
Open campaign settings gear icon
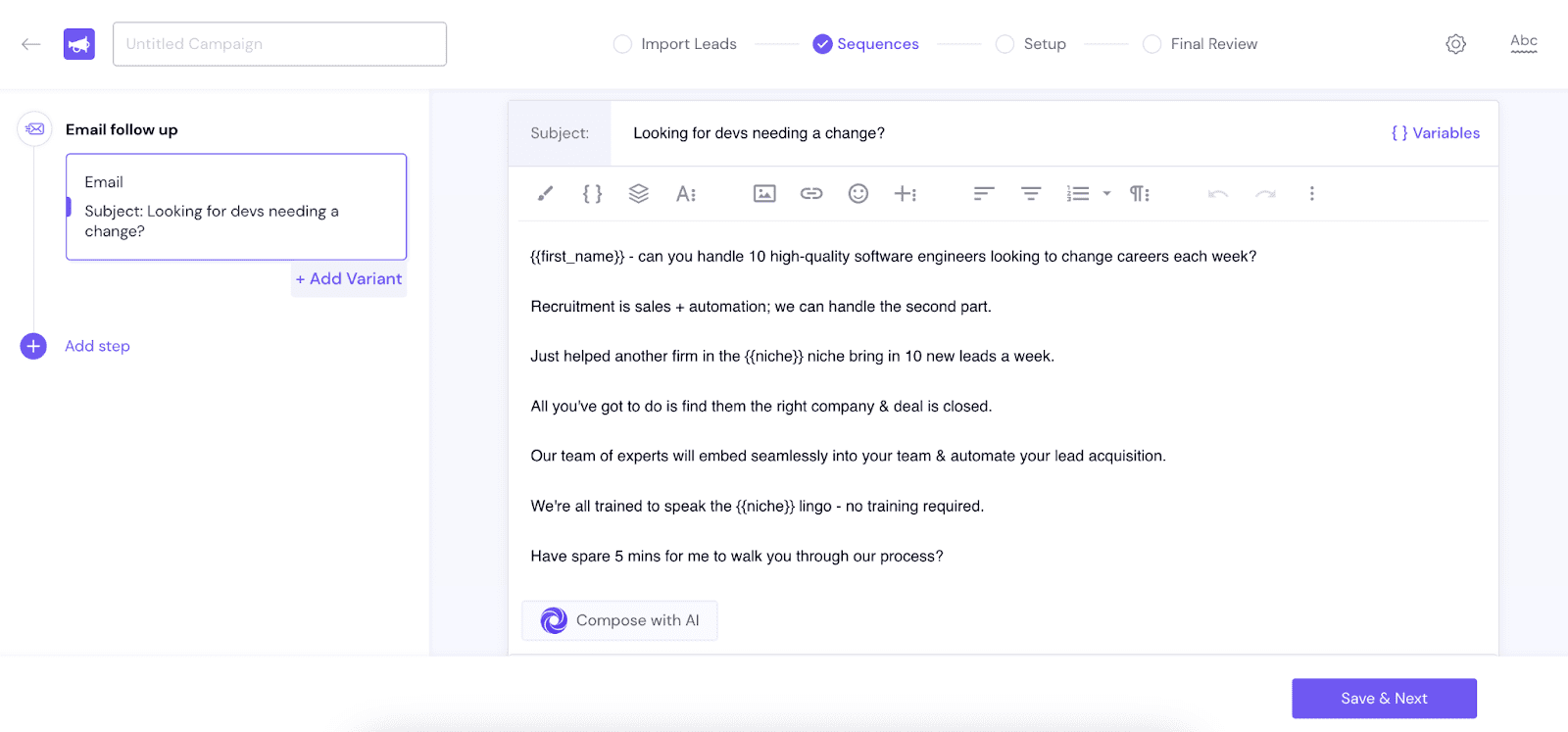tap(1455, 44)
